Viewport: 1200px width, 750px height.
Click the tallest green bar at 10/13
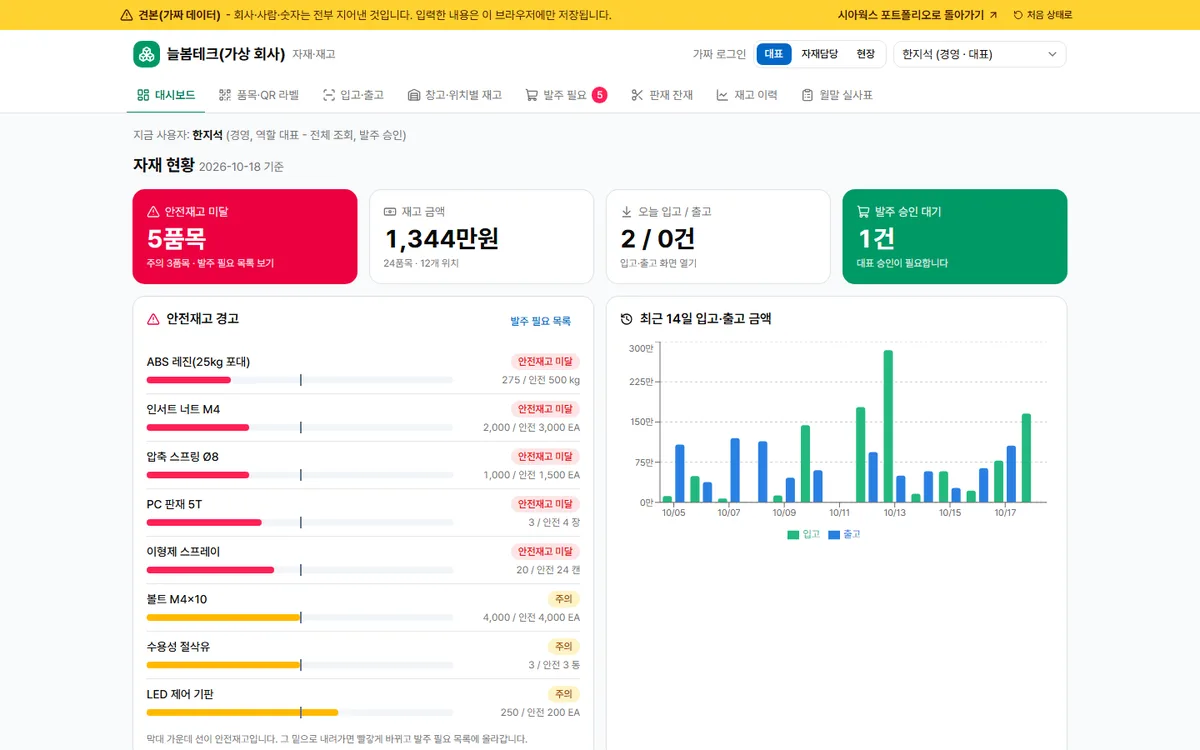click(888, 426)
